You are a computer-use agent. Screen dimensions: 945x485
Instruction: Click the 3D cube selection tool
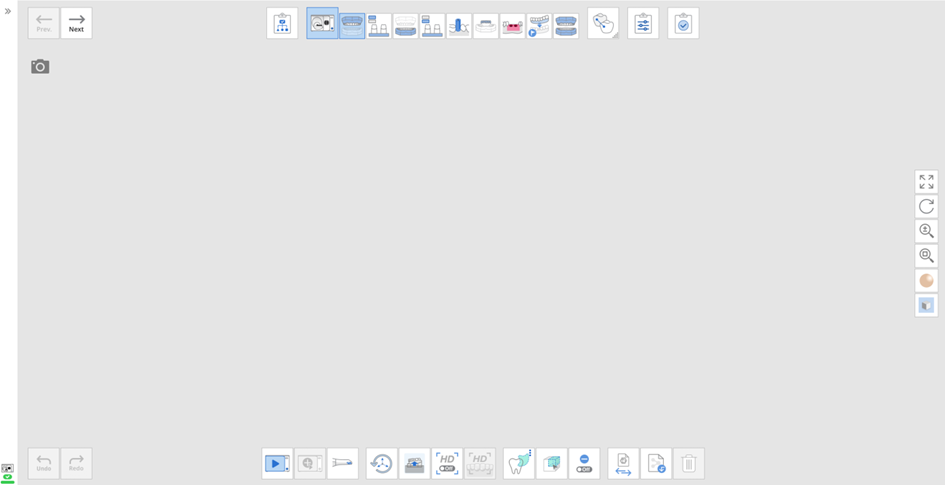(551, 463)
